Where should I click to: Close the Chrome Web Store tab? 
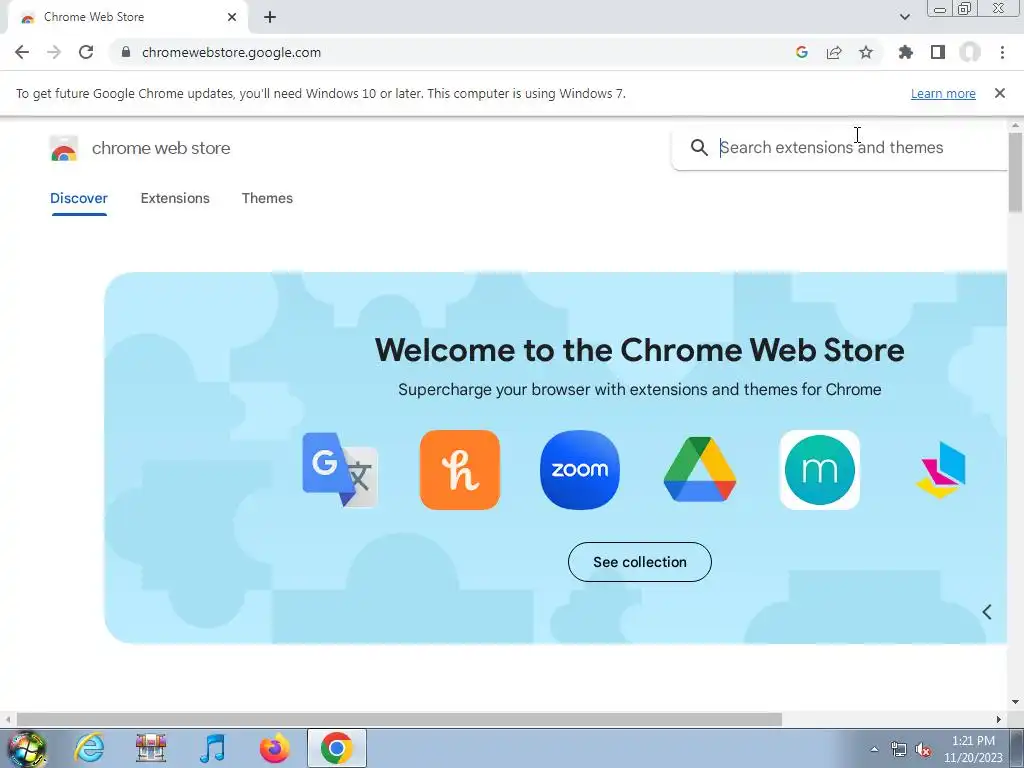pos(232,17)
